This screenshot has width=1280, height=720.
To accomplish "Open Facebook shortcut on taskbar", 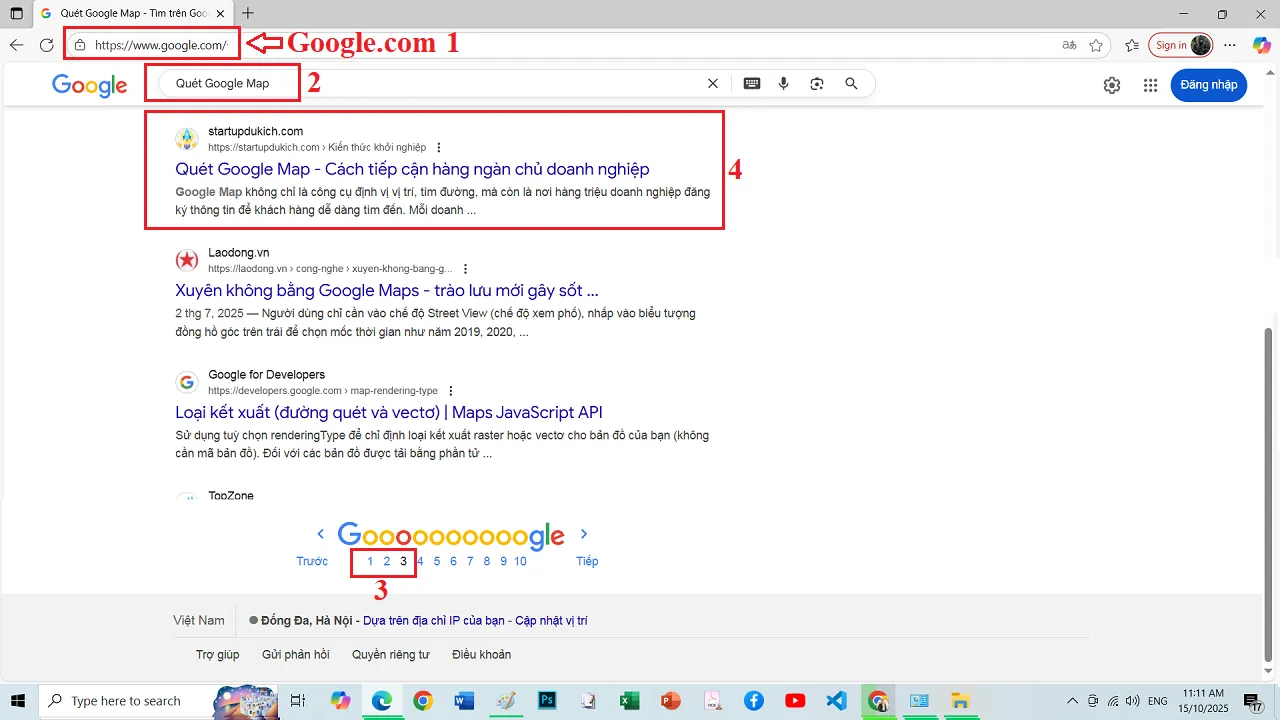I will coord(753,701).
